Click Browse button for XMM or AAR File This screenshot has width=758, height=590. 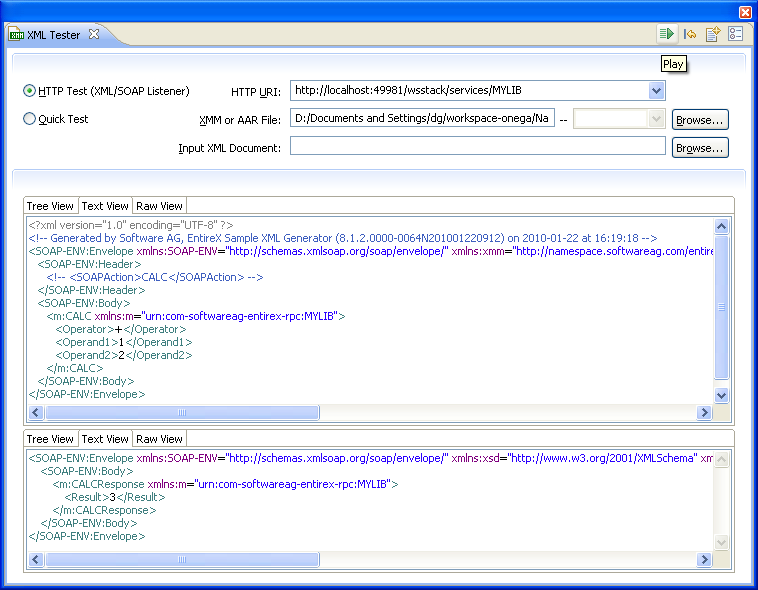coord(700,119)
